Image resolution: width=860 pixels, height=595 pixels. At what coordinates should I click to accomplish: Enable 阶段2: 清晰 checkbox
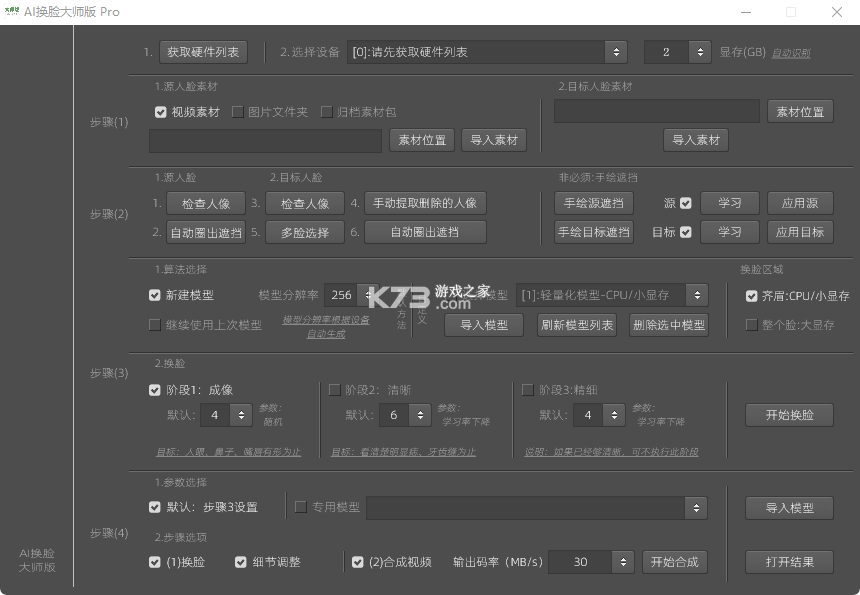[x=334, y=390]
